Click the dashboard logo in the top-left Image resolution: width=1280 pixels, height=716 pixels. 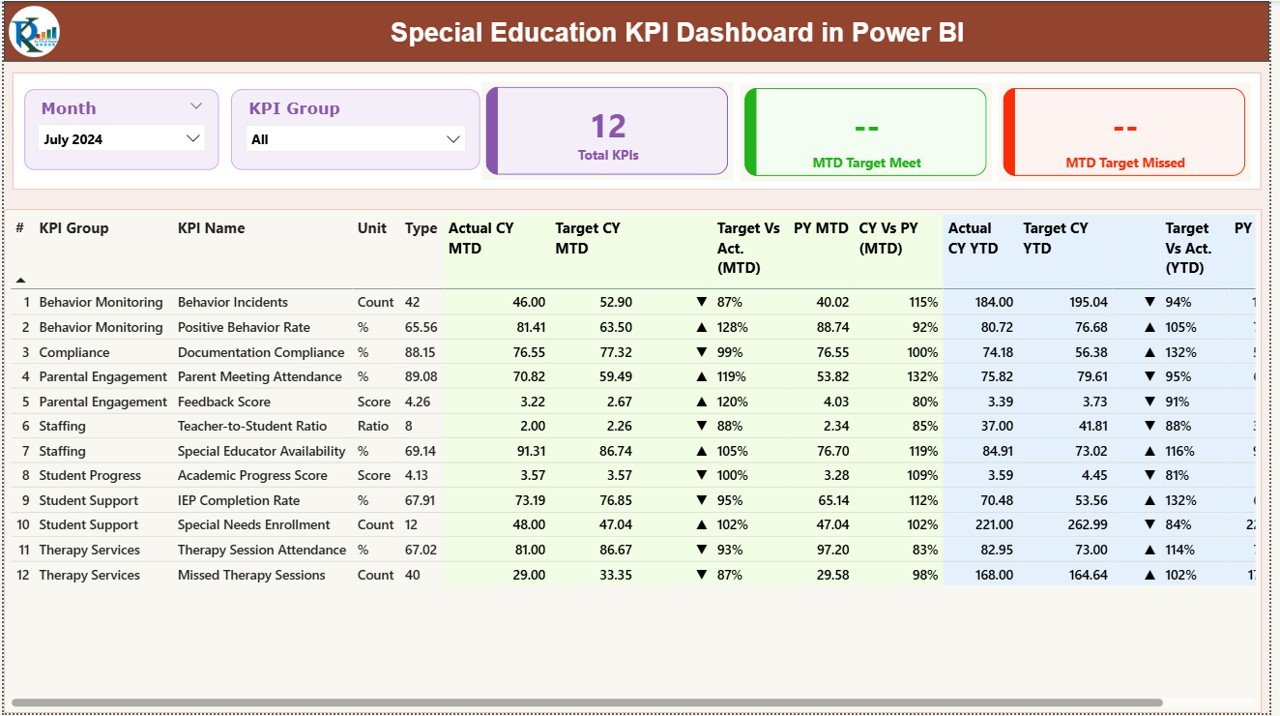pyautogui.click(x=33, y=31)
